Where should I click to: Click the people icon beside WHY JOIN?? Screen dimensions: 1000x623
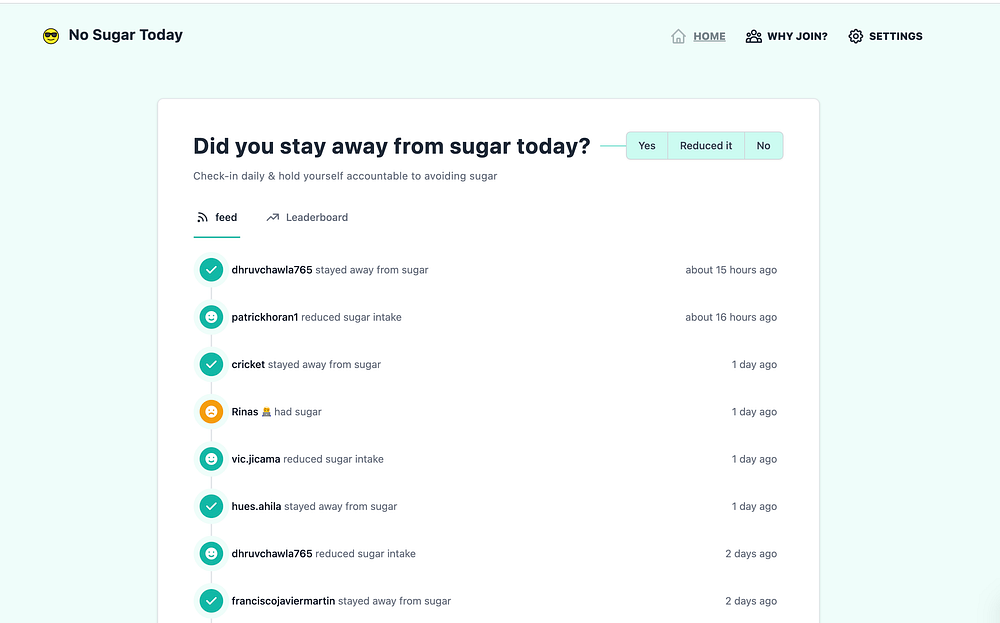click(x=754, y=36)
